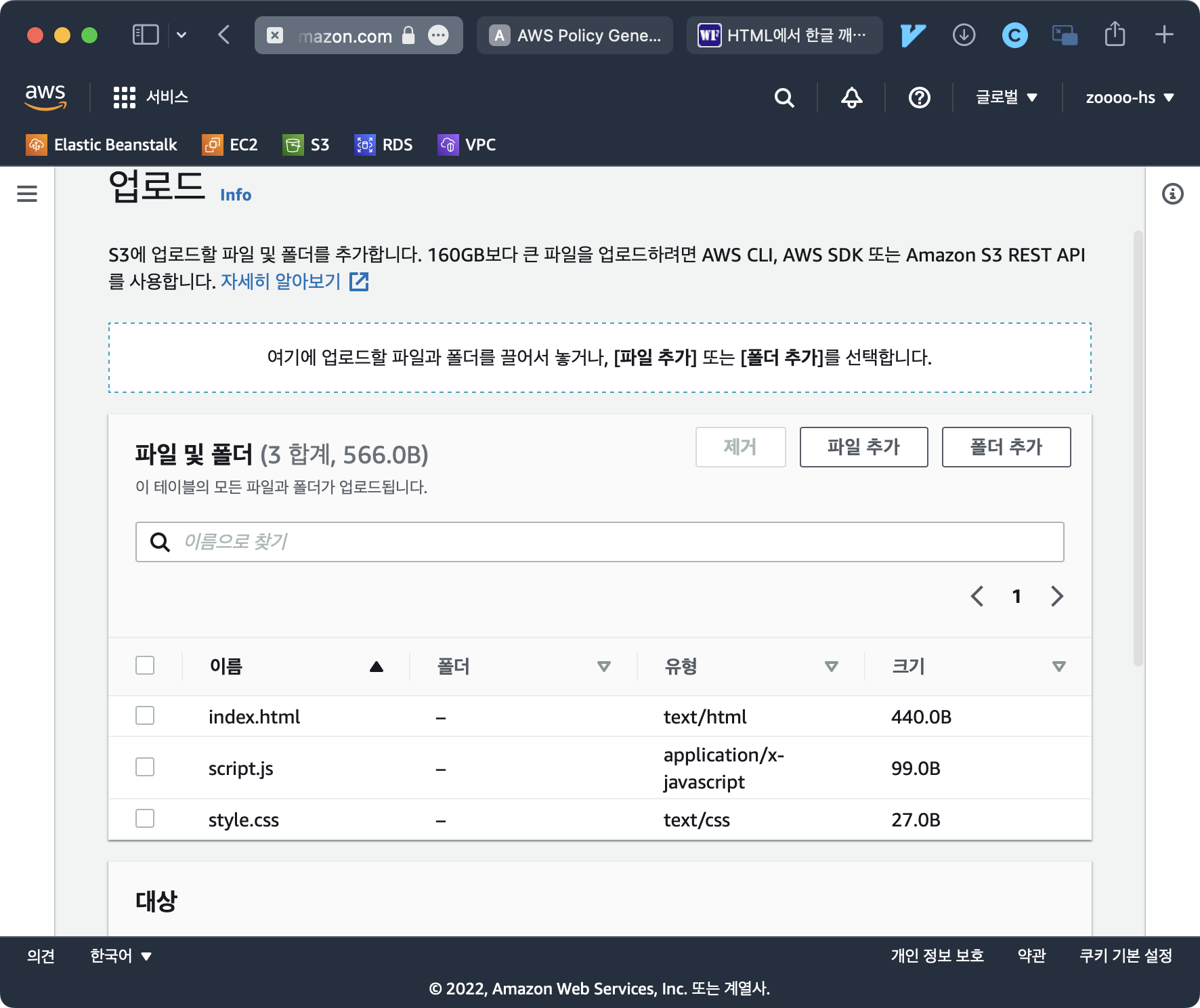Click the blue C extension icon
The width and height of the screenshot is (1200, 1008).
click(x=1014, y=35)
